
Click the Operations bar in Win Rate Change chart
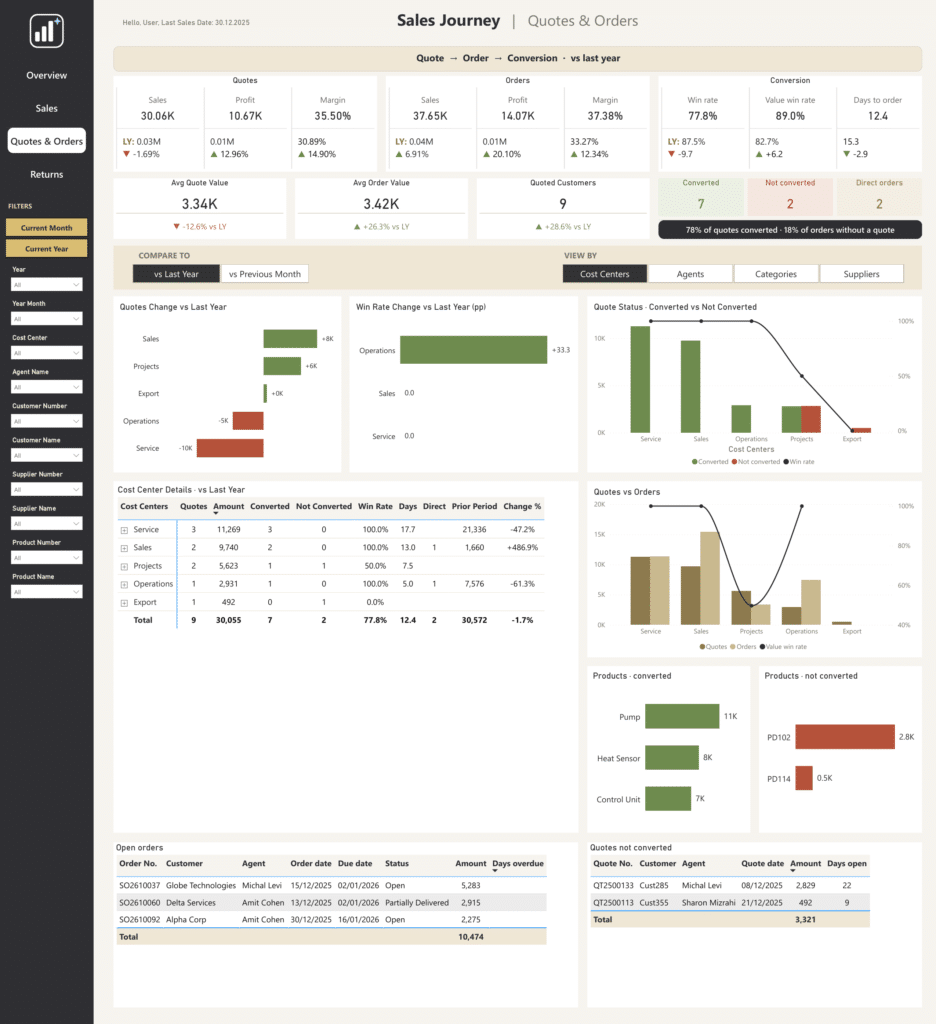474,350
